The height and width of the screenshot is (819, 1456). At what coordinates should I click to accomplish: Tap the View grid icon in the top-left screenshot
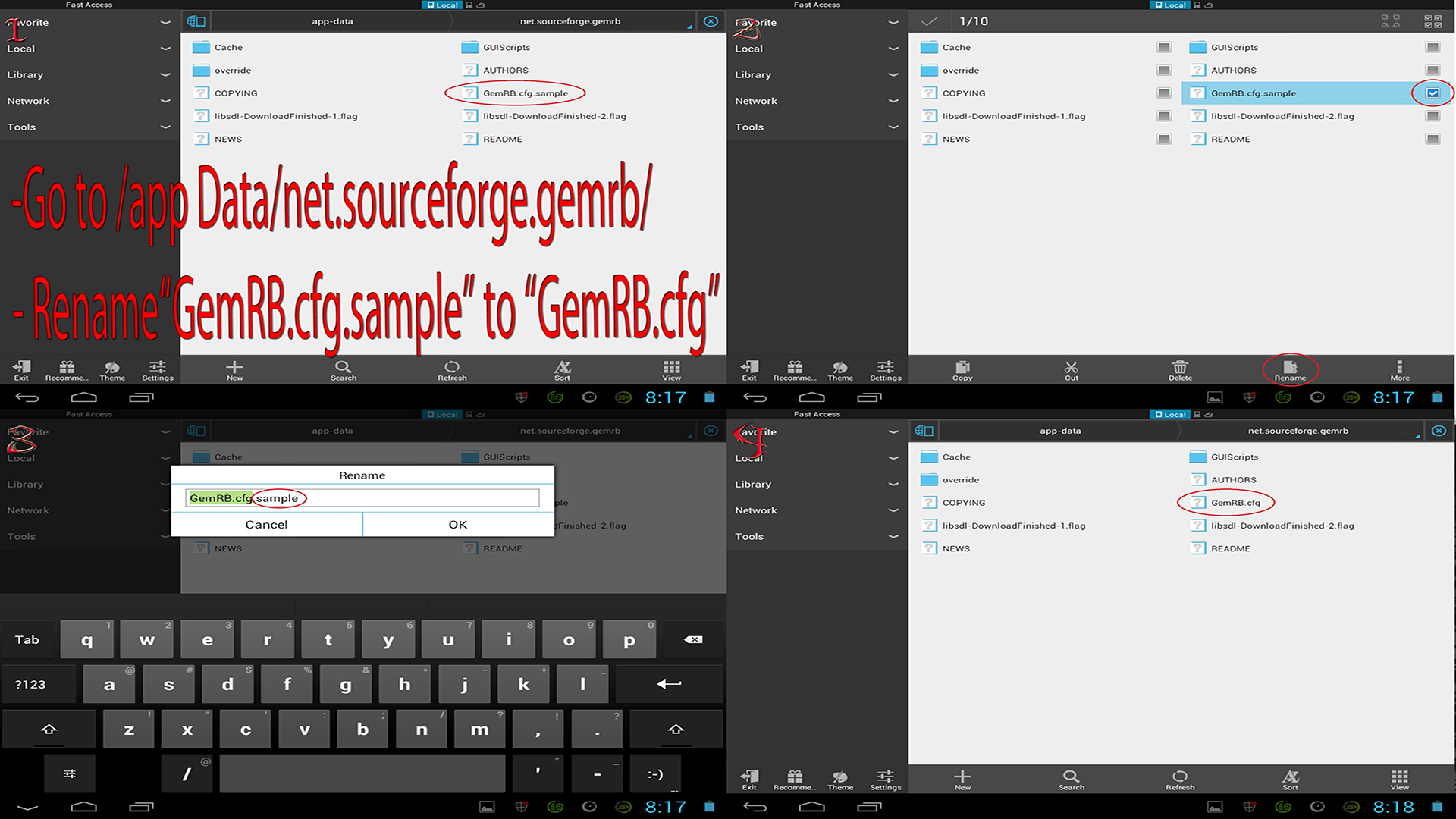[x=672, y=370]
